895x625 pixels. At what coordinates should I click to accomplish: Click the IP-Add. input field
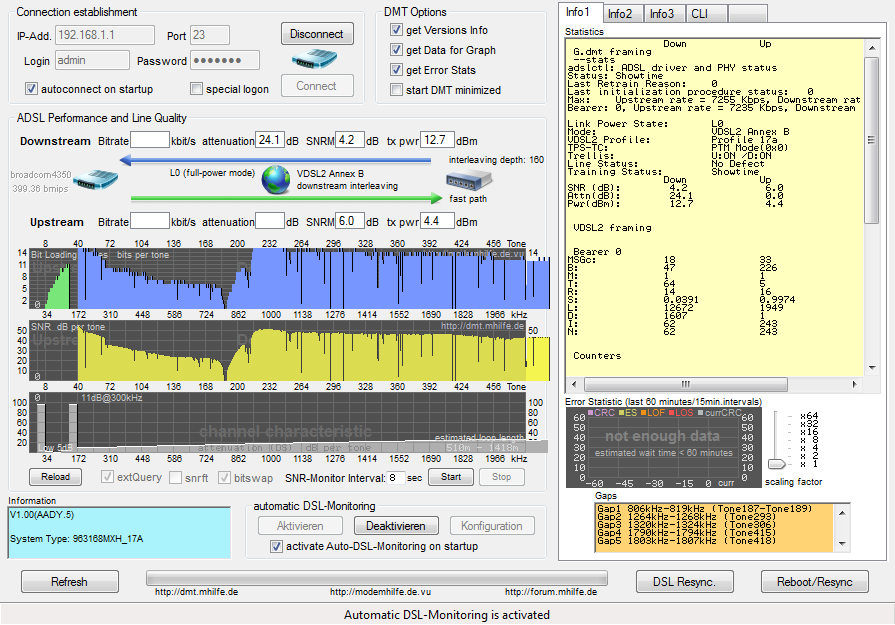coord(104,35)
